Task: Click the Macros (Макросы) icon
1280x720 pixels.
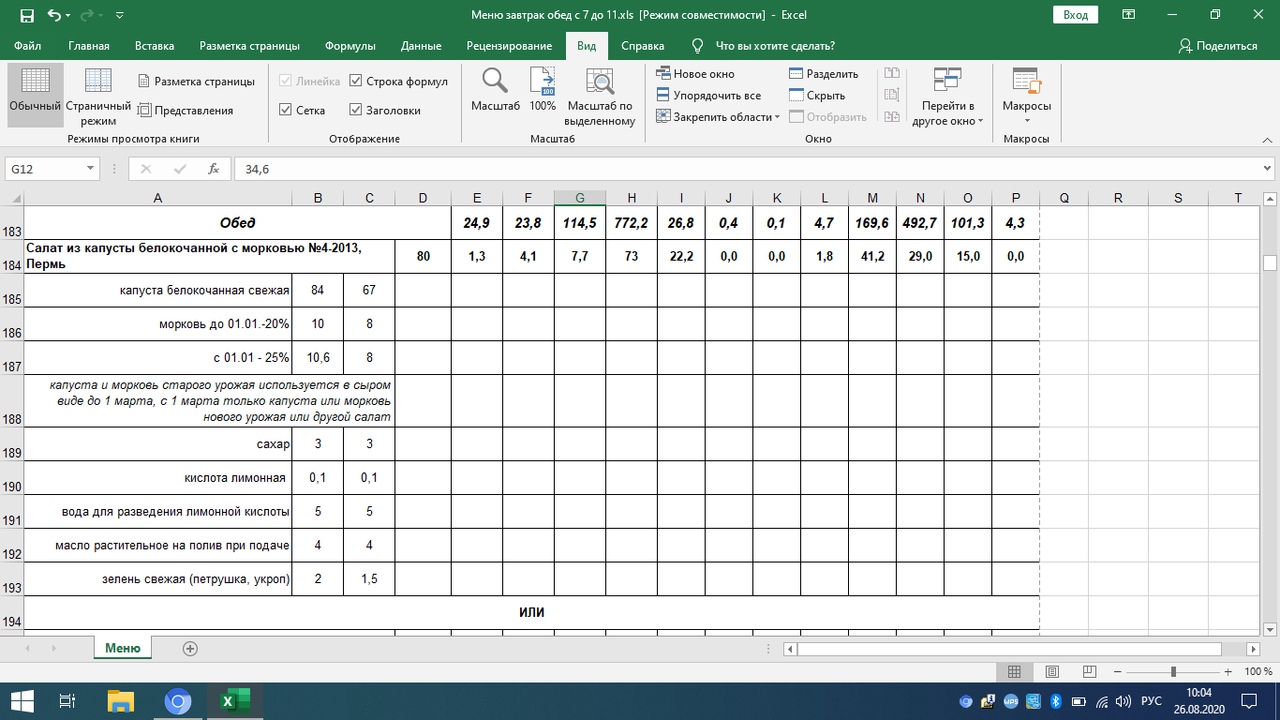Action: (1026, 82)
